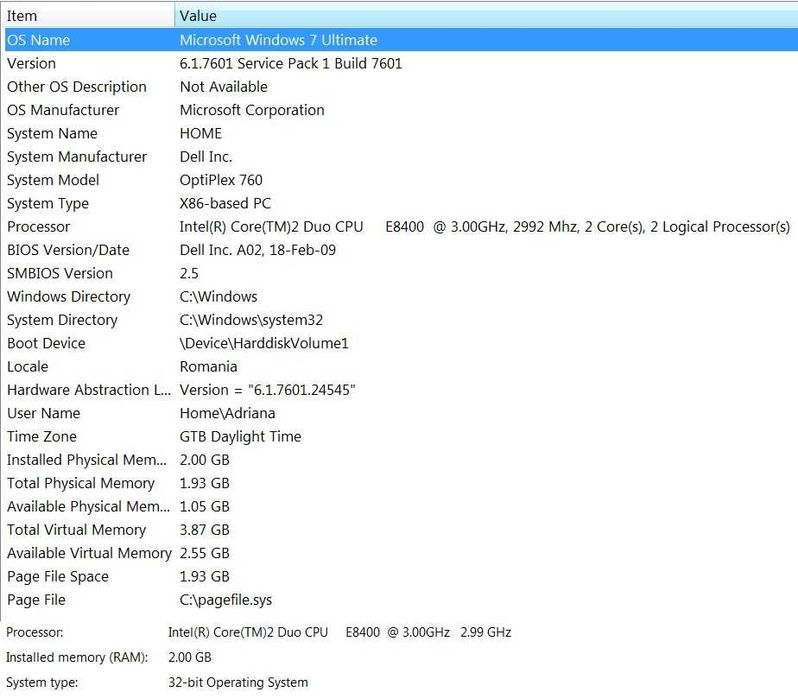Click the 'C:\Windows\system32' value
The width and height of the screenshot is (798, 700).
251,320
